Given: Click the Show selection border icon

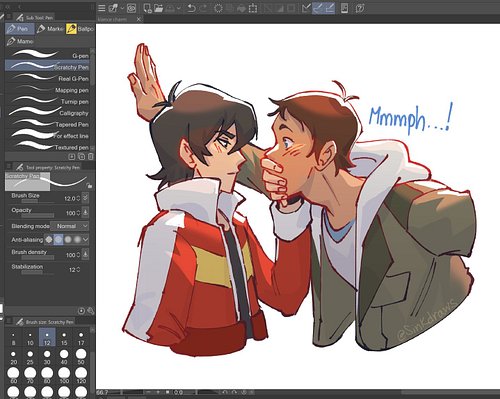Looking at the screenshot, I should [x=291, y=8].
